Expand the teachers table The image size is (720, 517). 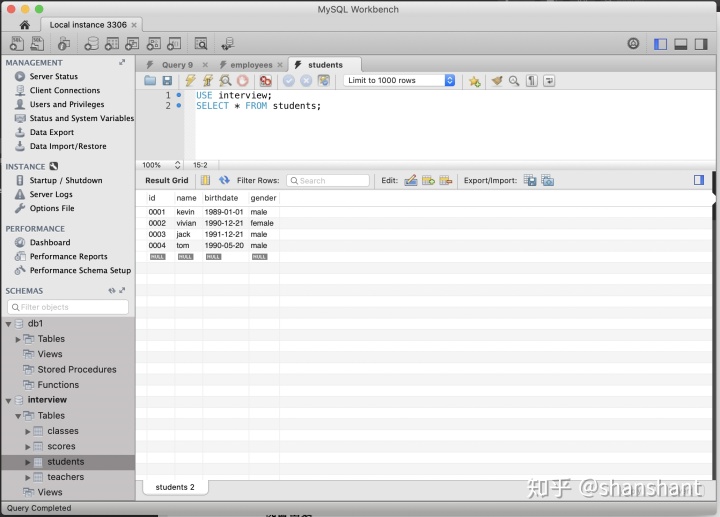[x=28, y=478]
